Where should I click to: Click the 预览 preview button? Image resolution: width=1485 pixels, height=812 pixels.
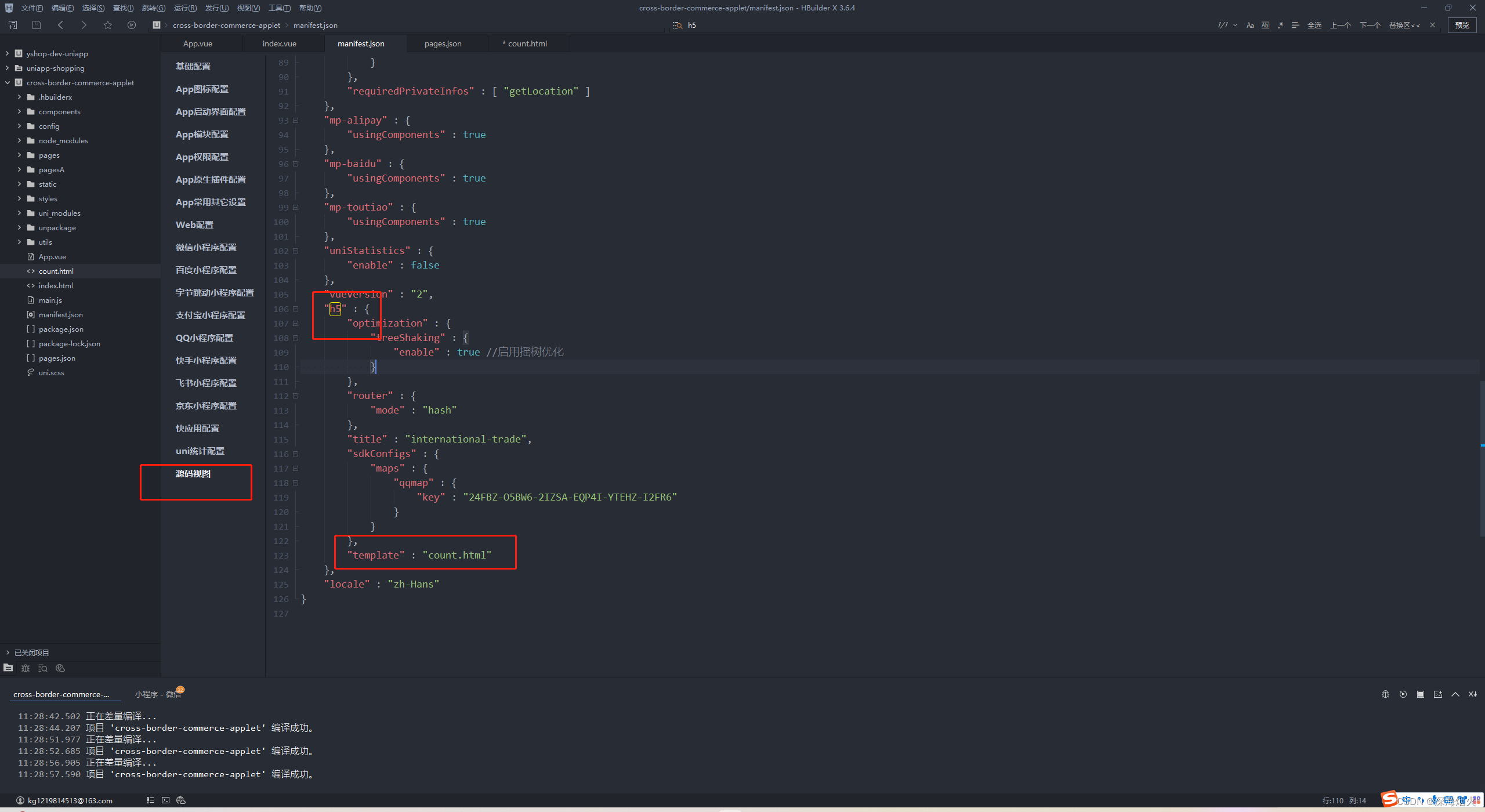coord(1462,25)
